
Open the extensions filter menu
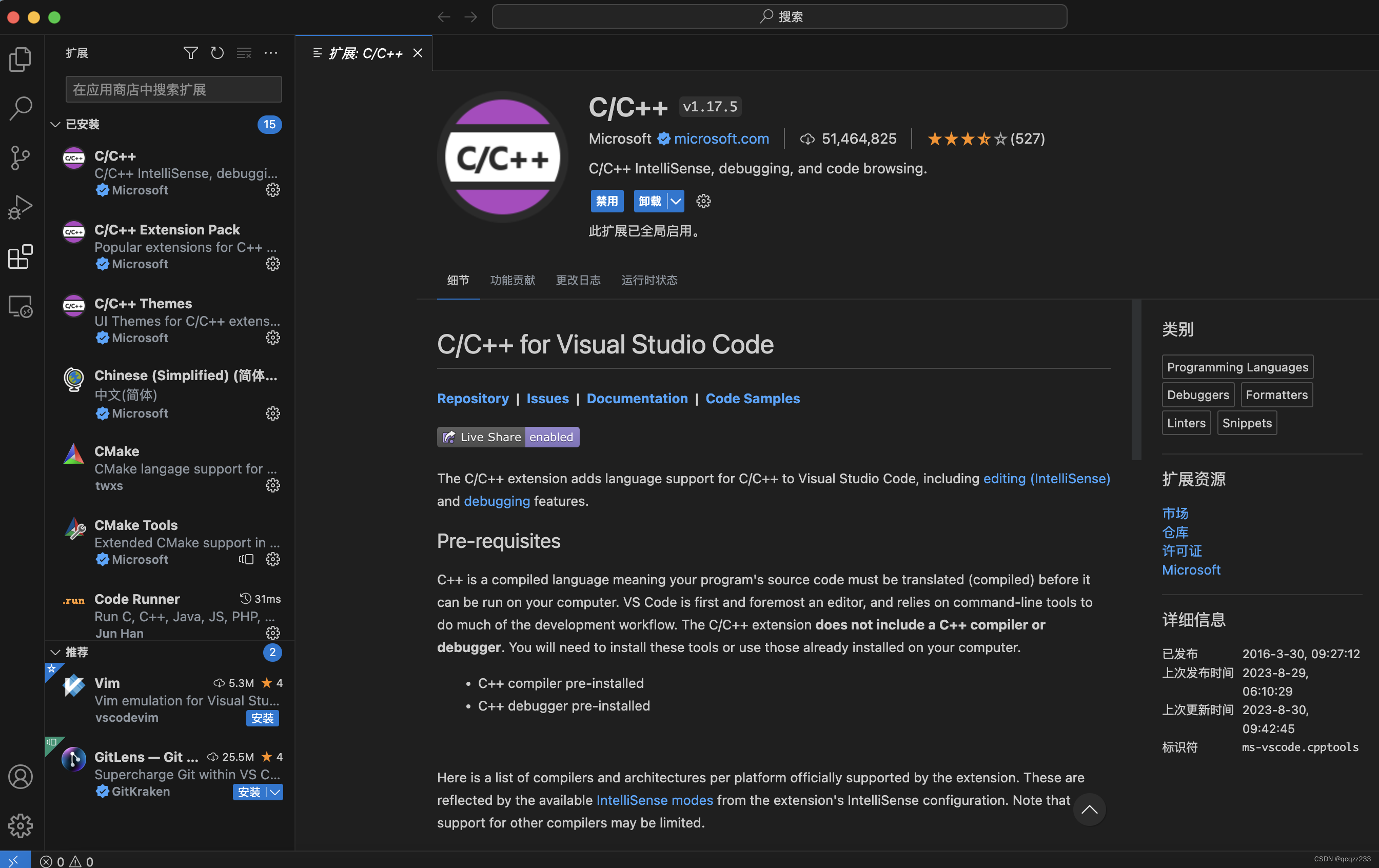(x=190, y=53)
